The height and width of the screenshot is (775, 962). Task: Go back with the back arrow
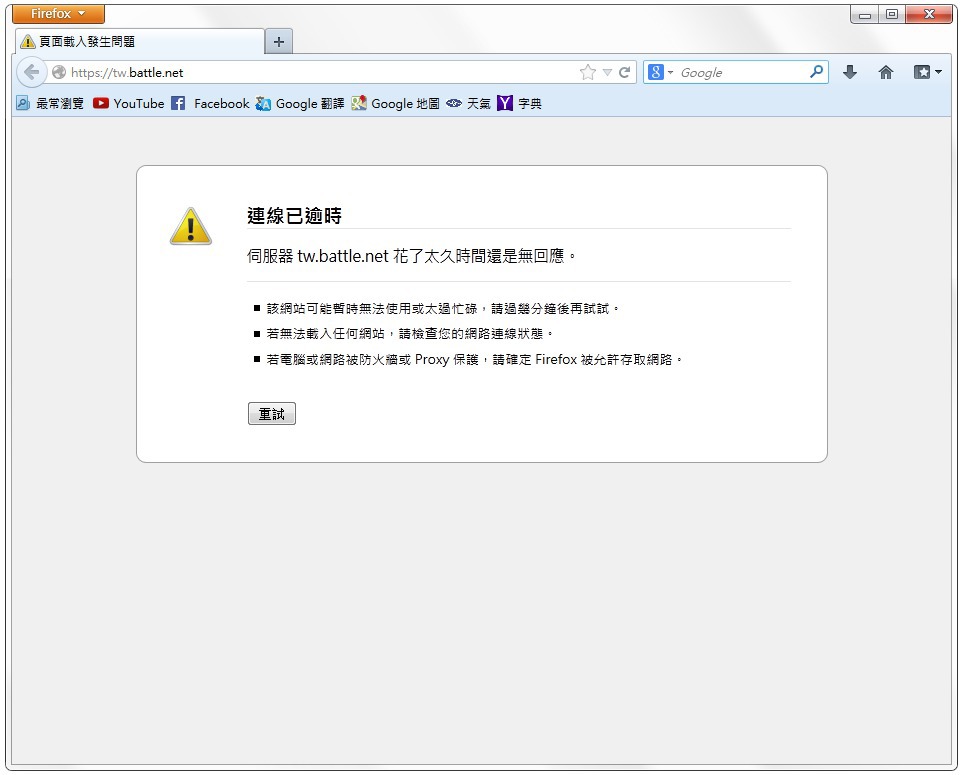(x=31, y=72)
